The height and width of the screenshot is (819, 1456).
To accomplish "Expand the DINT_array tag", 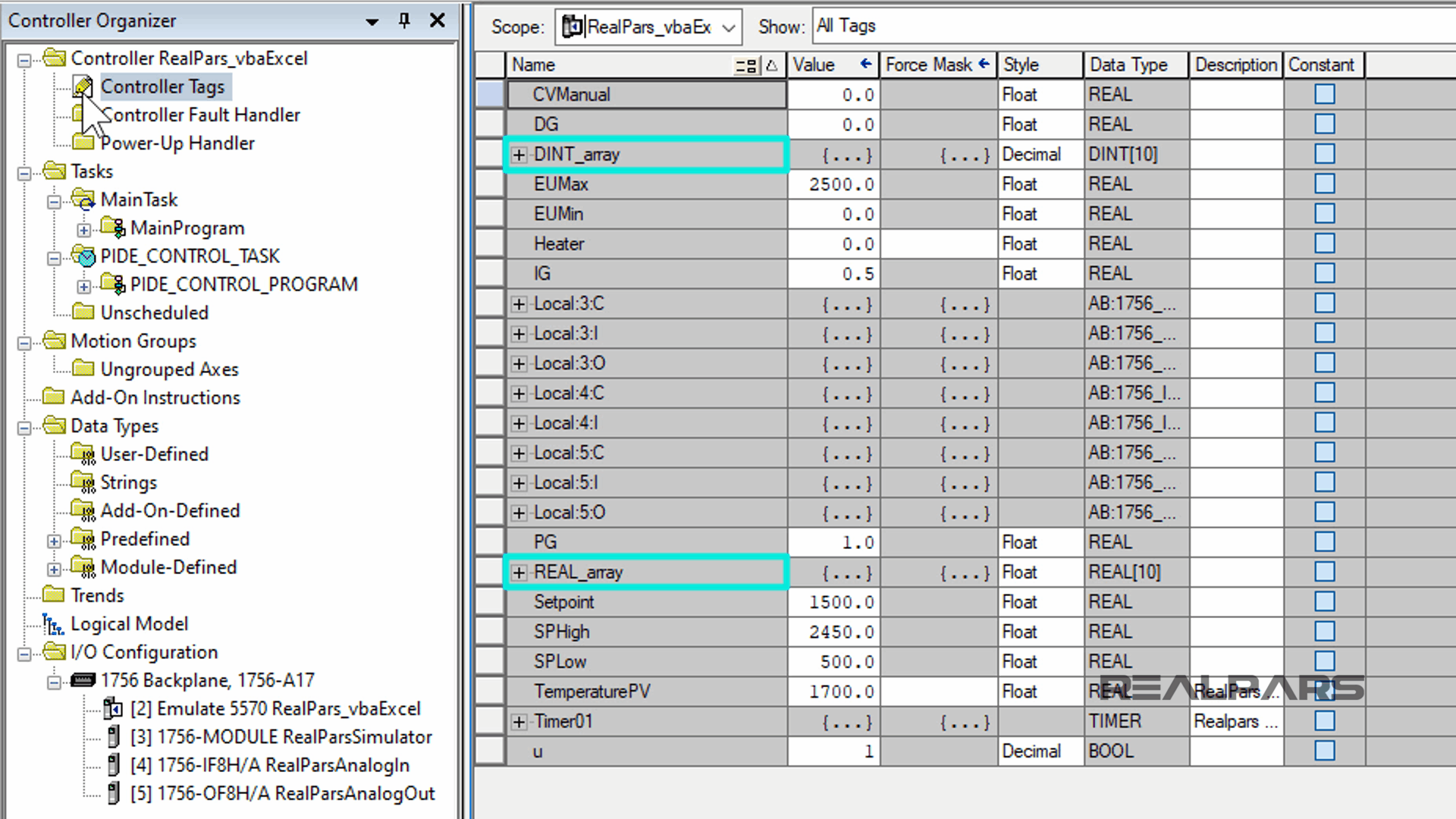I will 519,154.
